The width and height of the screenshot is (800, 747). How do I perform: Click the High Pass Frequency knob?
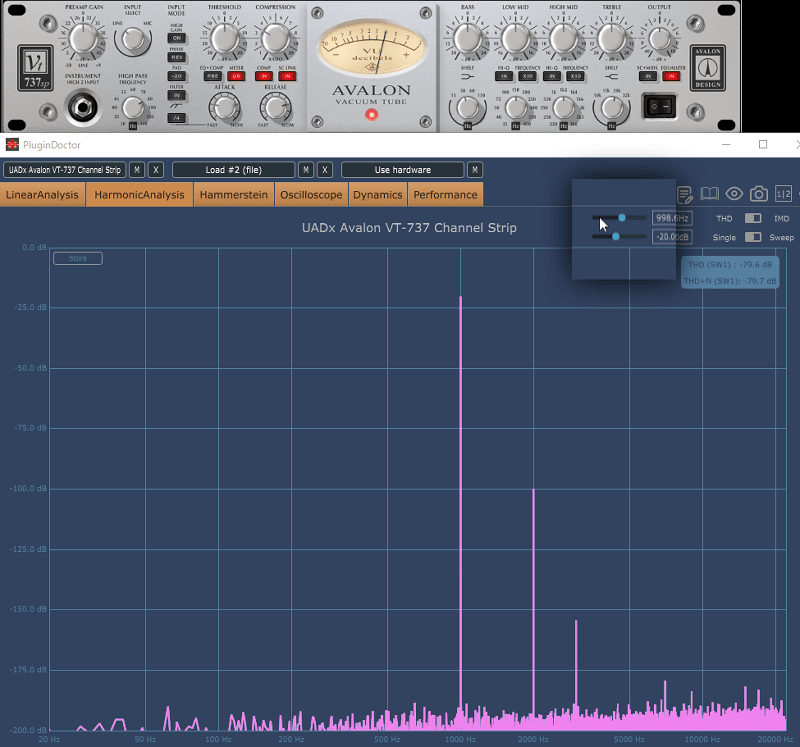tap(133, 108)
